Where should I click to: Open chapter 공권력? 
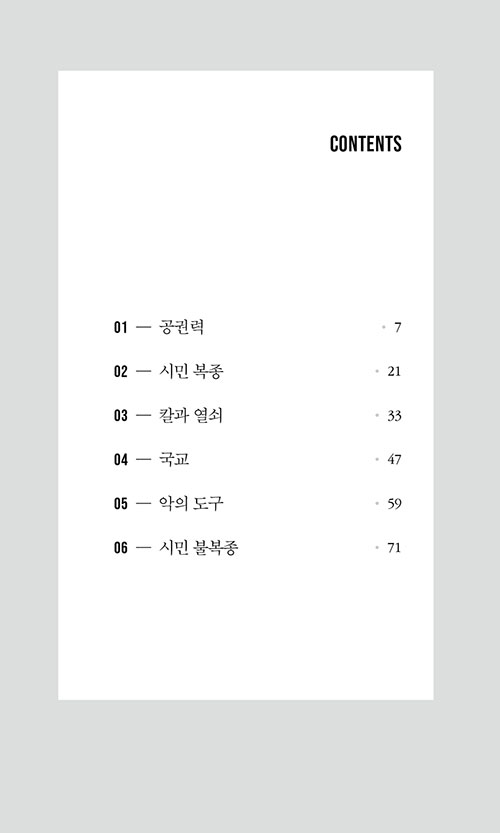(x=181, y=327)
